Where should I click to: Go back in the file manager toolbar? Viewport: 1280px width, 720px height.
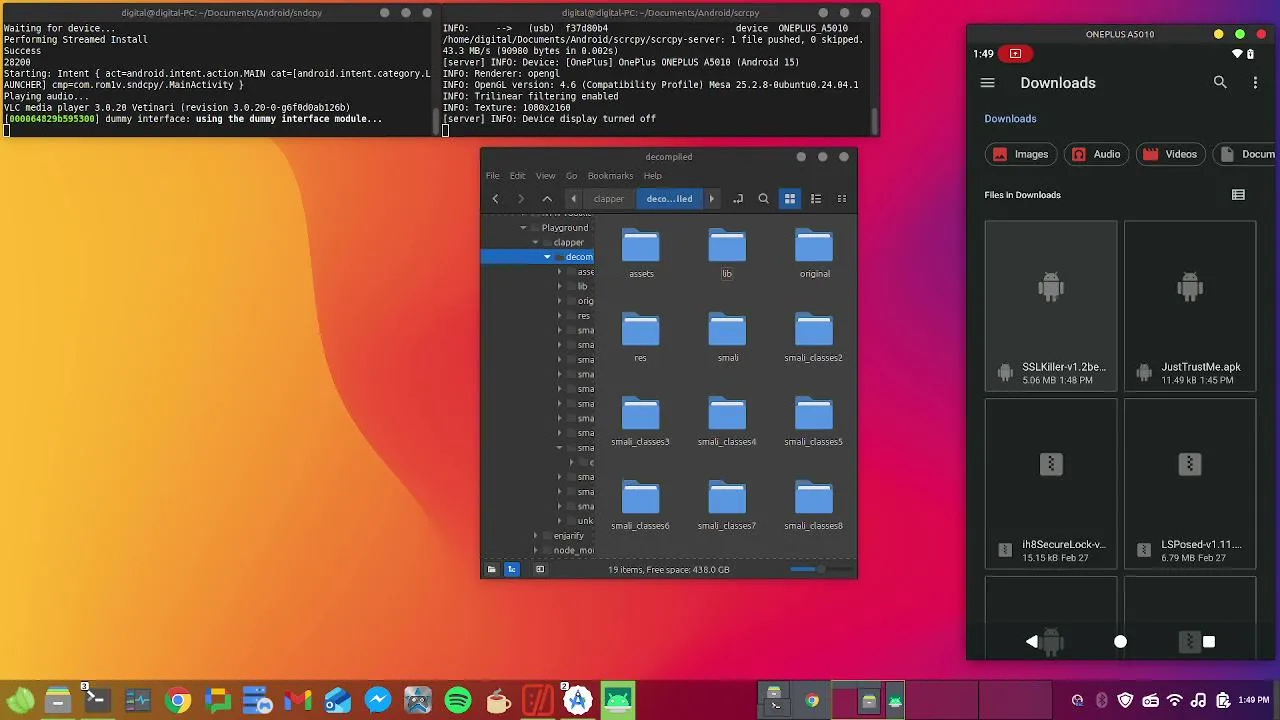[495, 199]
